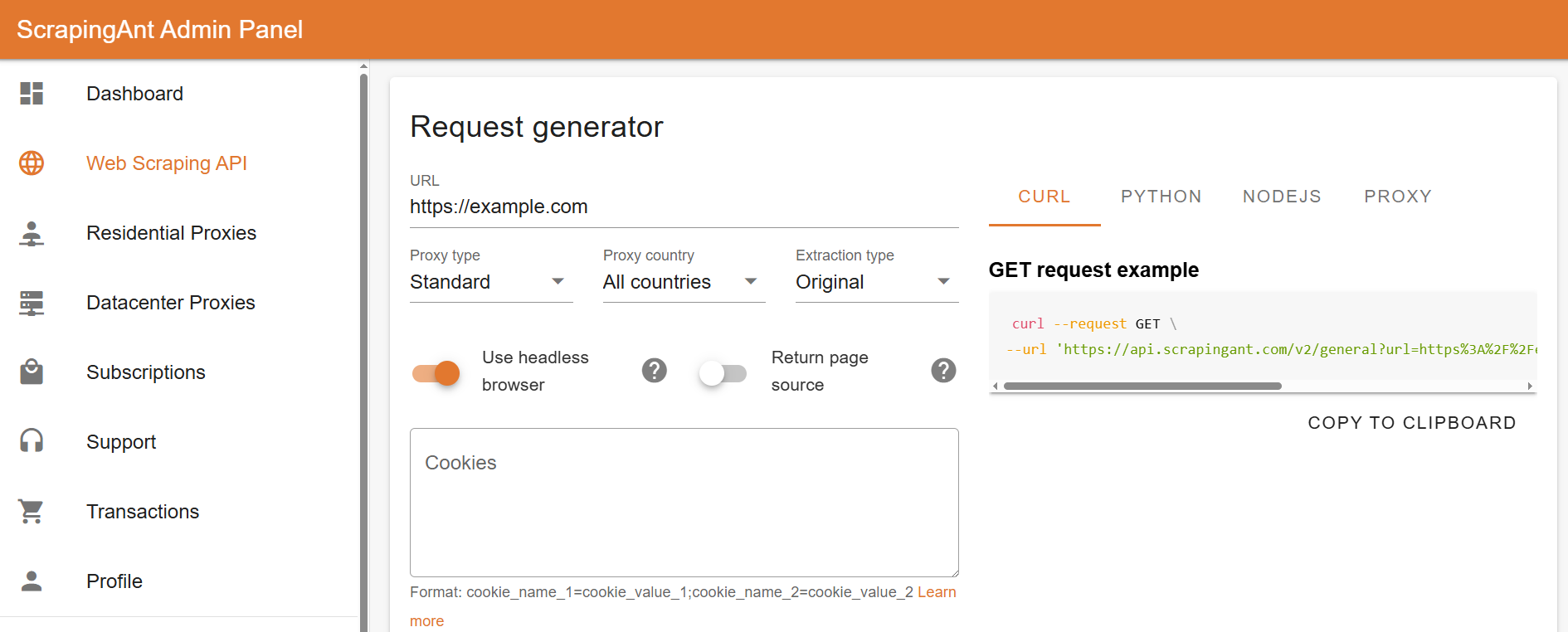This screenshot has width=1568, height=632.
Task: Click the URL input field
Action: point(684,207)
